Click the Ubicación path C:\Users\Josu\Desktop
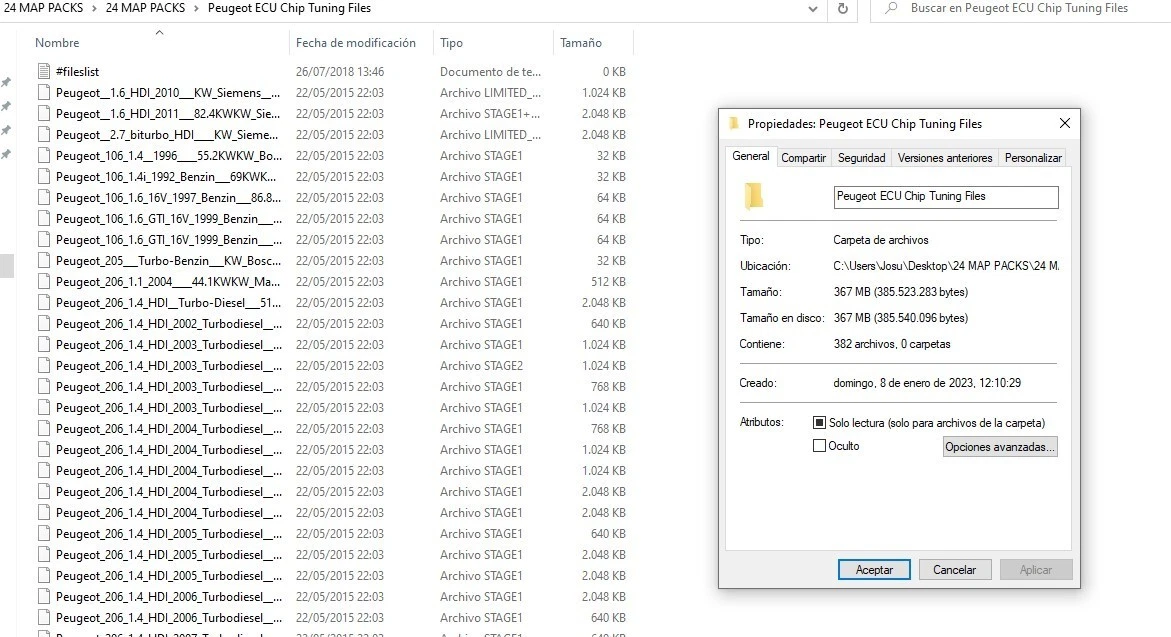Viewport: 1171px width, 637px height. (945, 266)
